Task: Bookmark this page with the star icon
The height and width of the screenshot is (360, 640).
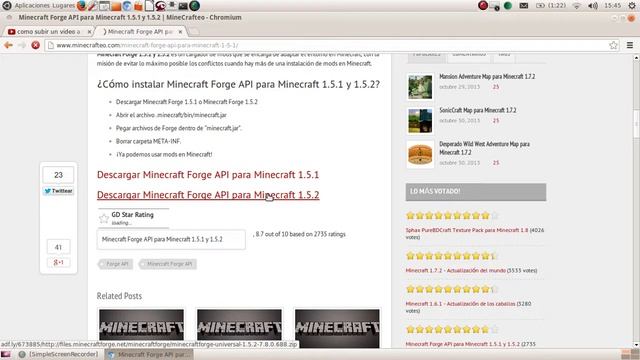Action: click(613, 45)
